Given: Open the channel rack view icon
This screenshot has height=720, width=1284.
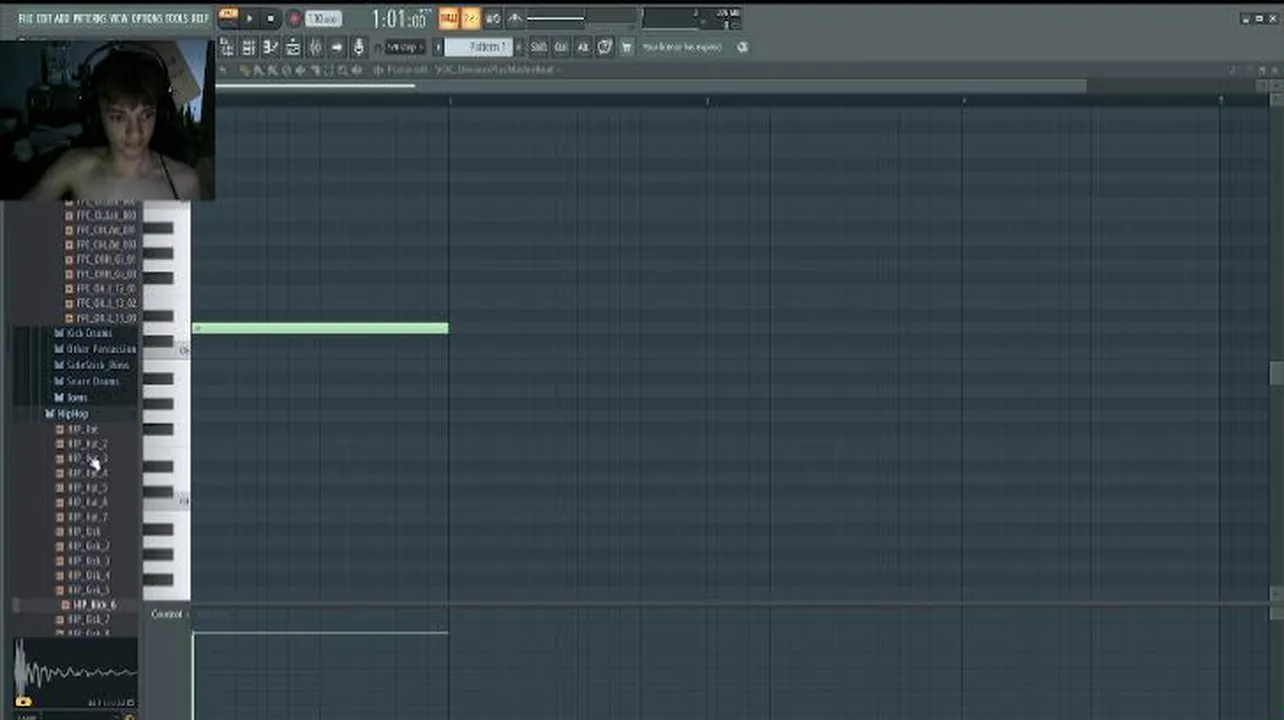Looking at the screenshot, I should (249, 47).
